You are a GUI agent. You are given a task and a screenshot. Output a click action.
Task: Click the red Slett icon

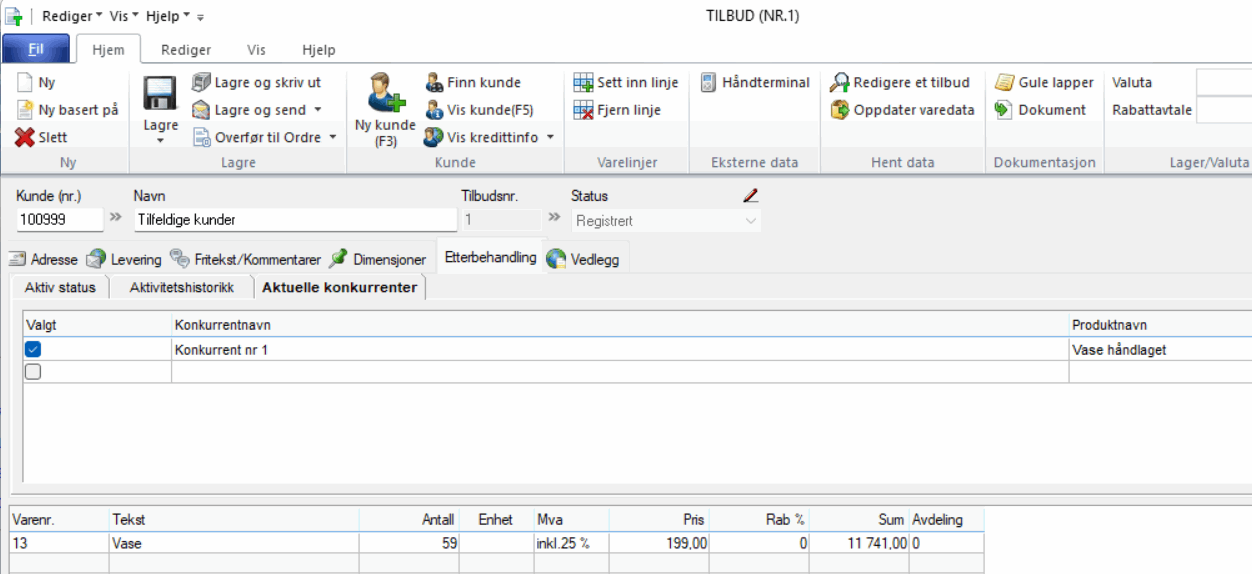25,137
